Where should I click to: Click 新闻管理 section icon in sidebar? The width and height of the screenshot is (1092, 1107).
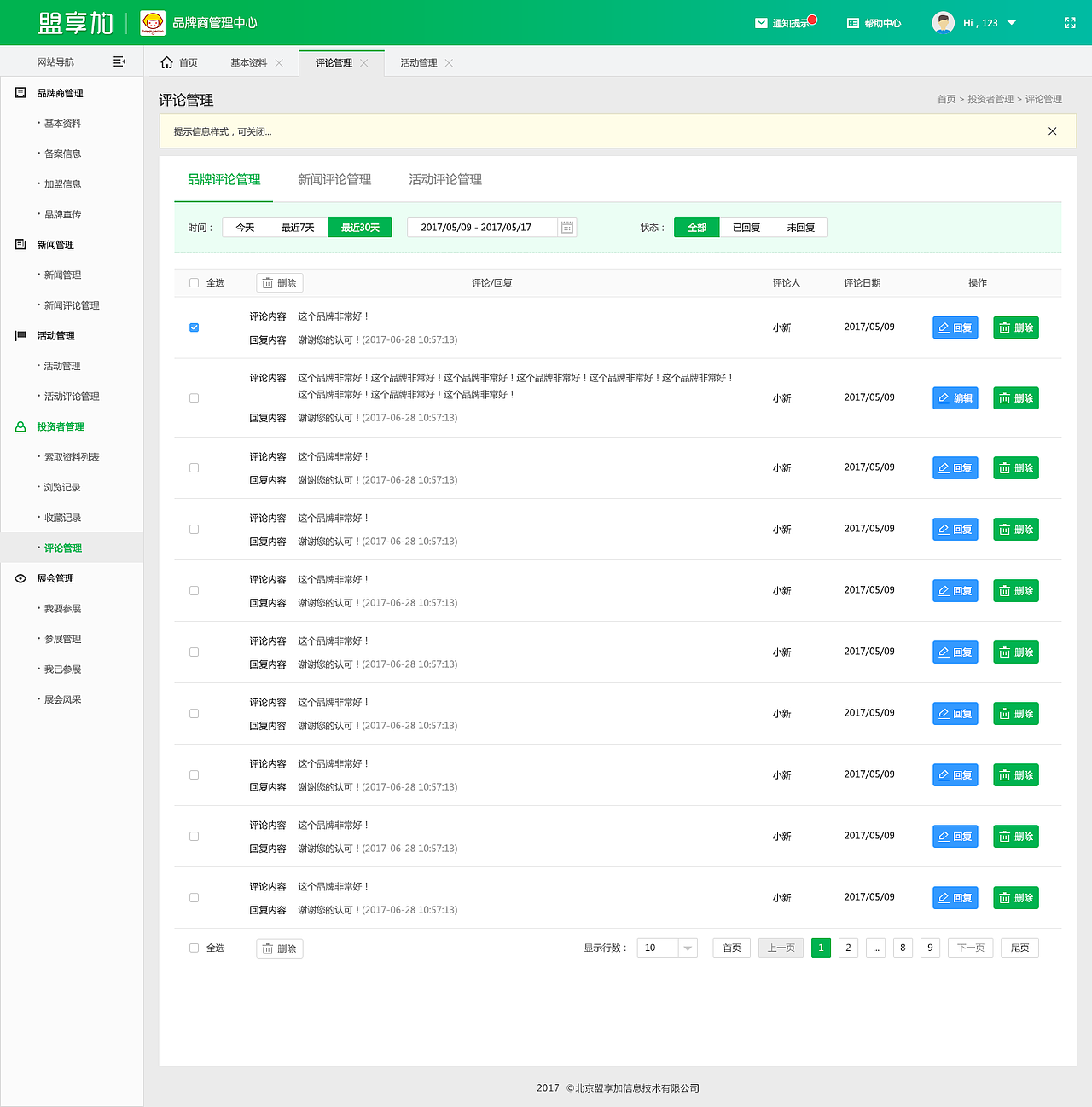pos(20,245)
